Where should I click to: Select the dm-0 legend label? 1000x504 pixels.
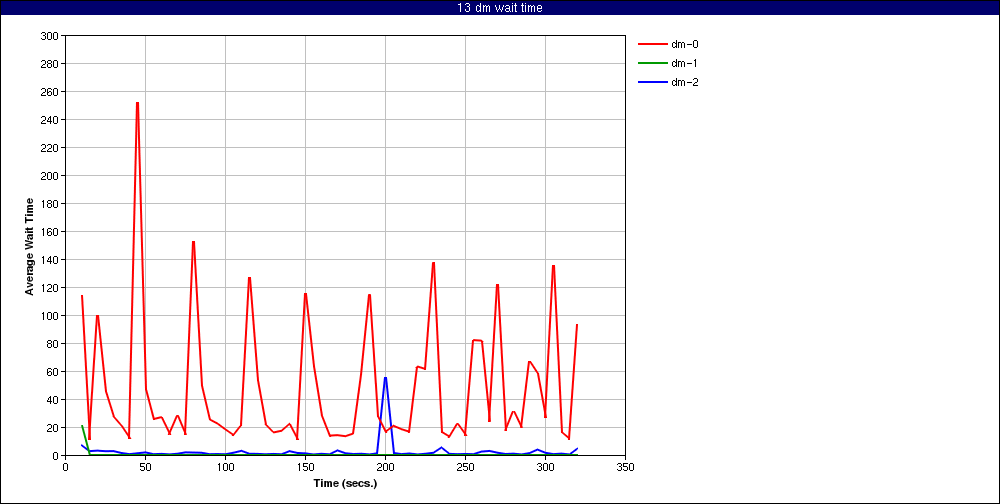(x=684, y=44)
